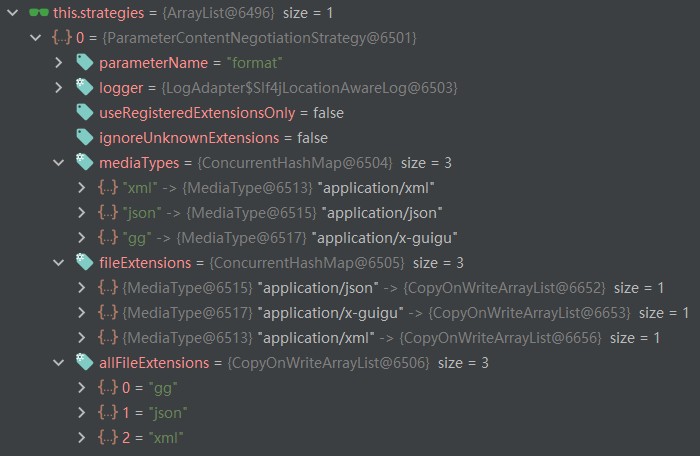Expand the "xml" media type entry
Viewport: 700px width, 456px height.
[82, 187]
